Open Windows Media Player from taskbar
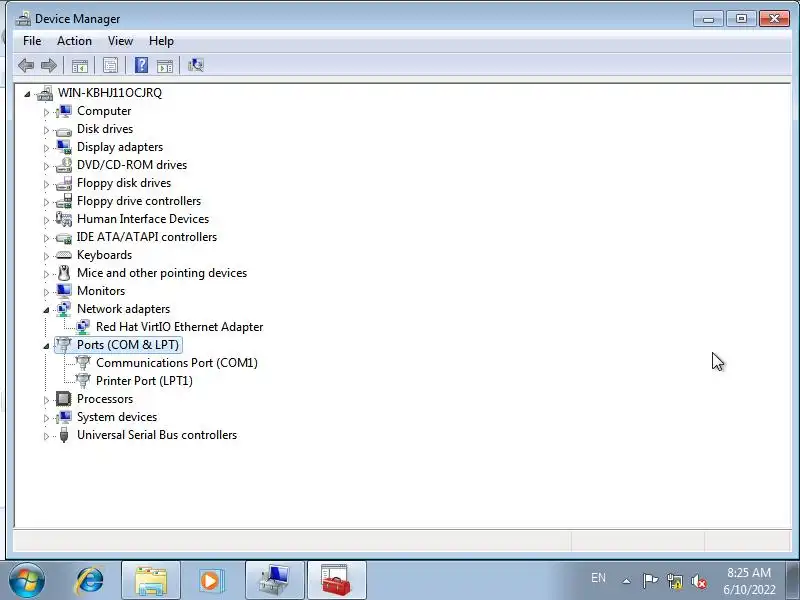This screenshot has height=600, width=800. coord(210,581)
